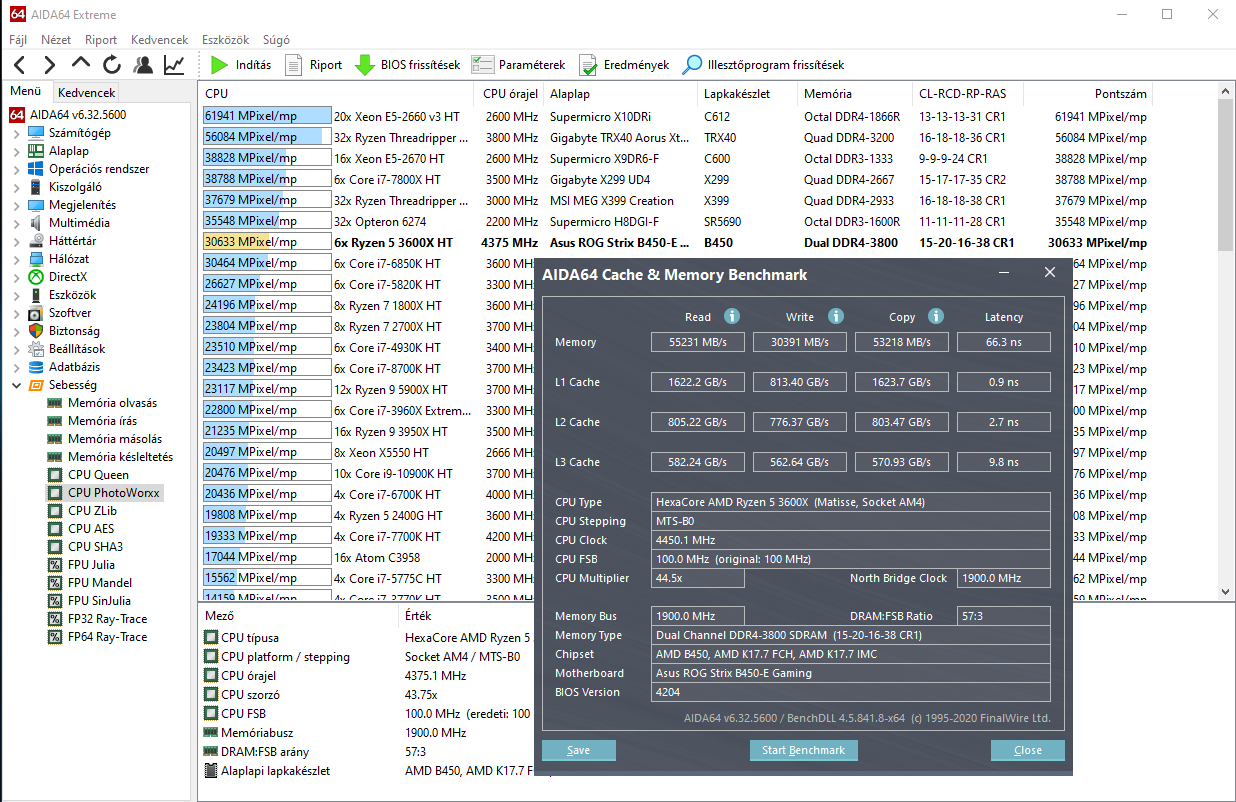Viewport: 1236px width, 802px height.
Task: Click the Start Benchmark button
Action: (x=803, y=750)
